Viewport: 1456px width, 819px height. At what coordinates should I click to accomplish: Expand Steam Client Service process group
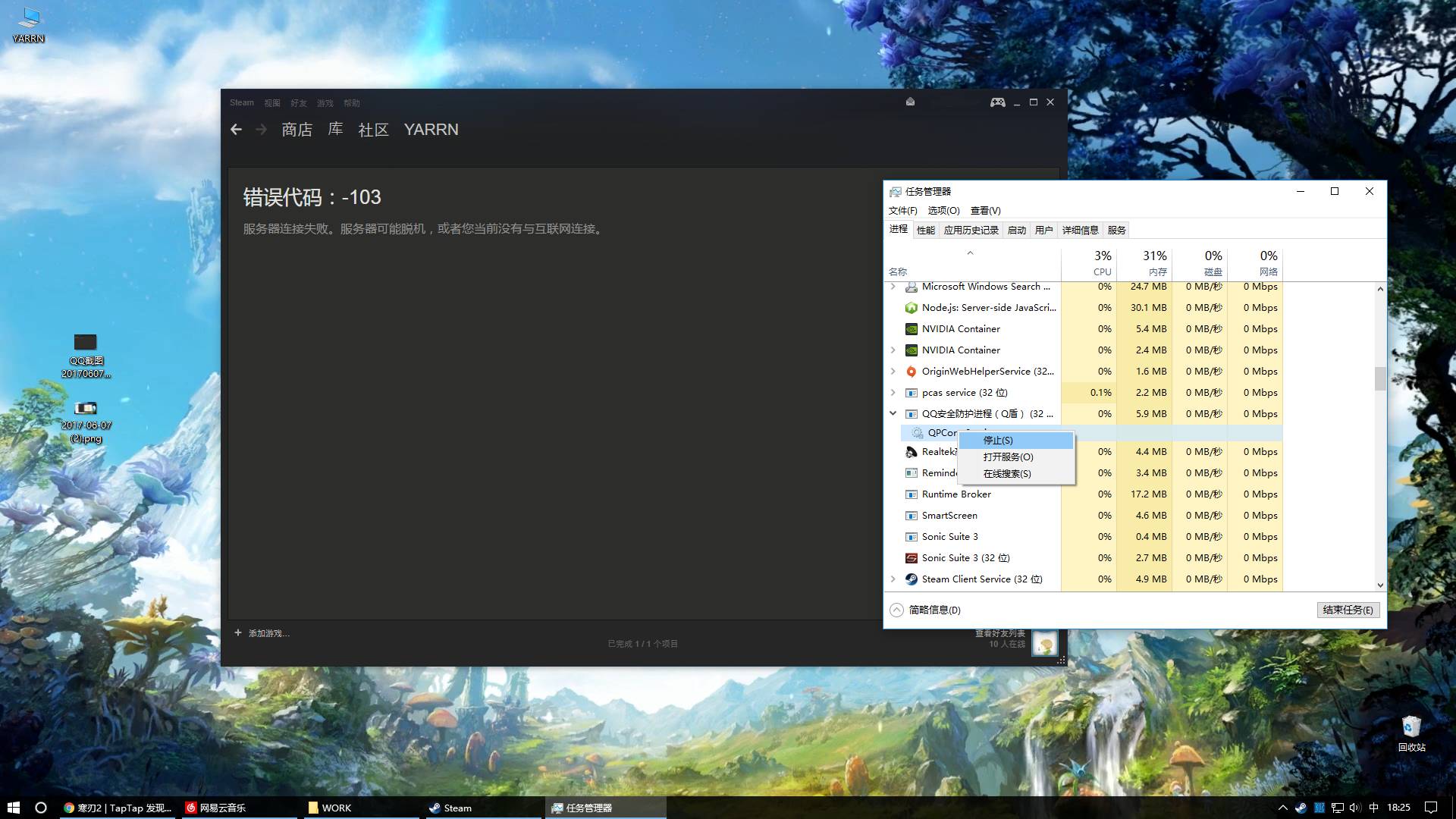point(893,579)
